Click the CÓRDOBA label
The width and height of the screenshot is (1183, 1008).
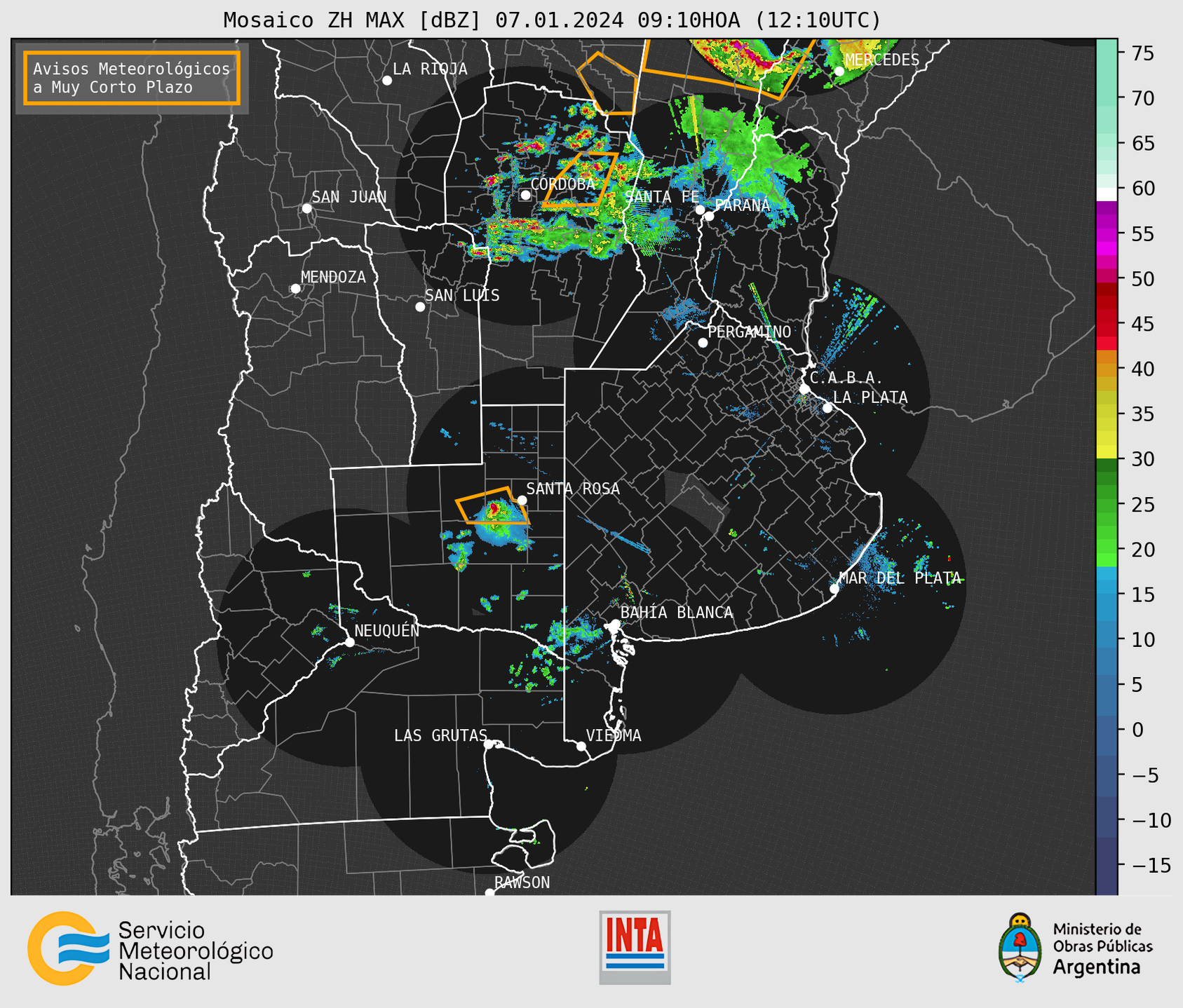pos(562,184)
